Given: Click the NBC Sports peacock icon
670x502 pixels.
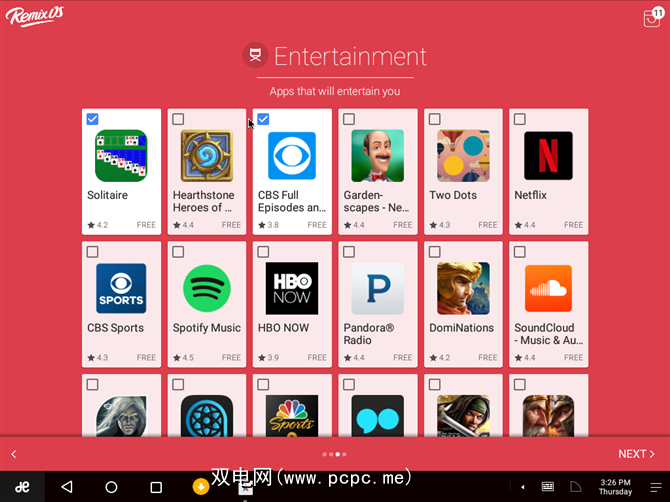Looking at the screenshot, I should (x=292, y=416).
